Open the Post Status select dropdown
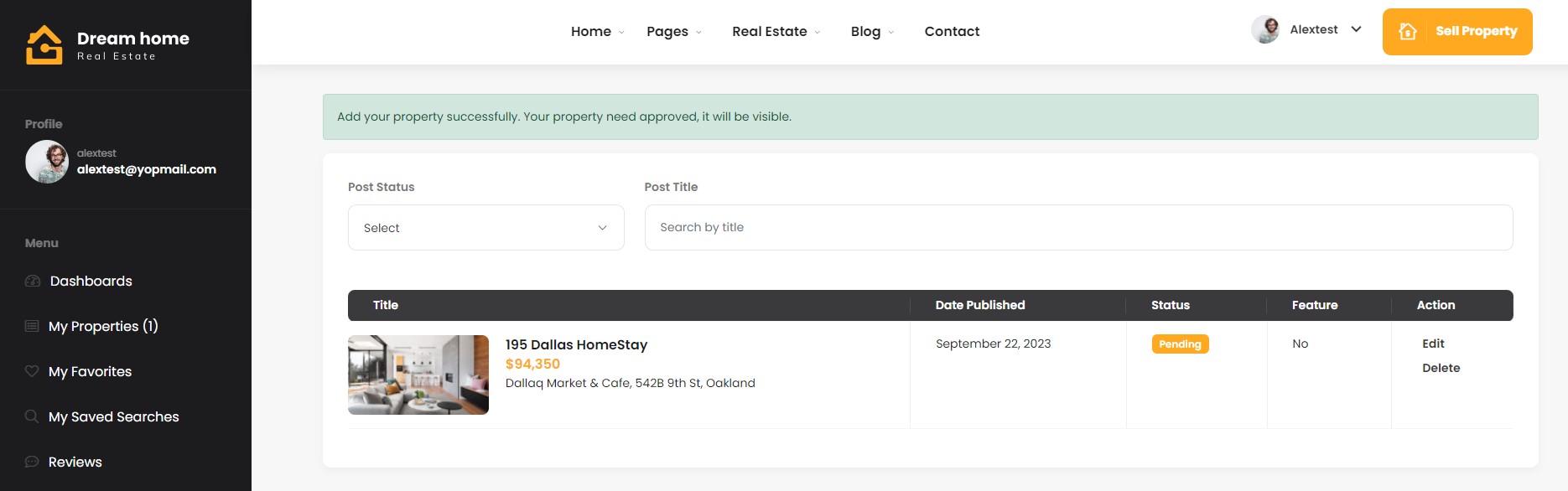The width and height of the screenshot is (1568, 491). click(x=486, y=228)
